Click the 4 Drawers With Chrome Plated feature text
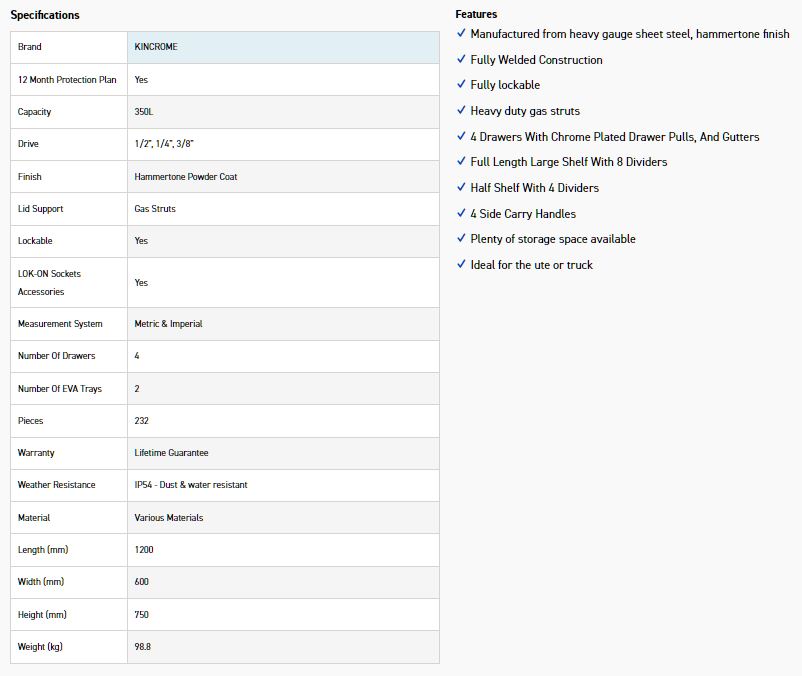Screen dimensions: 802x676 click(x=615, y=136)
